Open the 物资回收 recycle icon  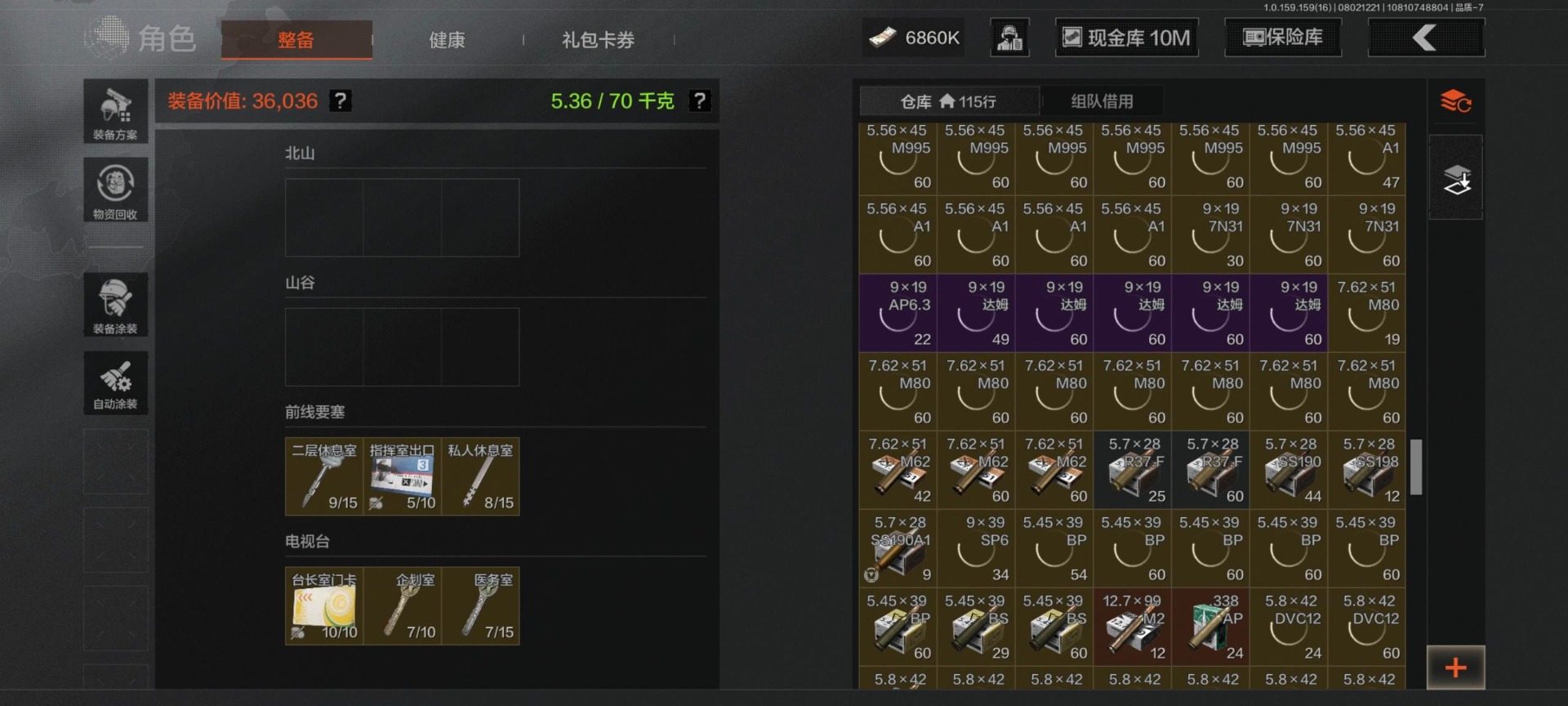[115, 190]
